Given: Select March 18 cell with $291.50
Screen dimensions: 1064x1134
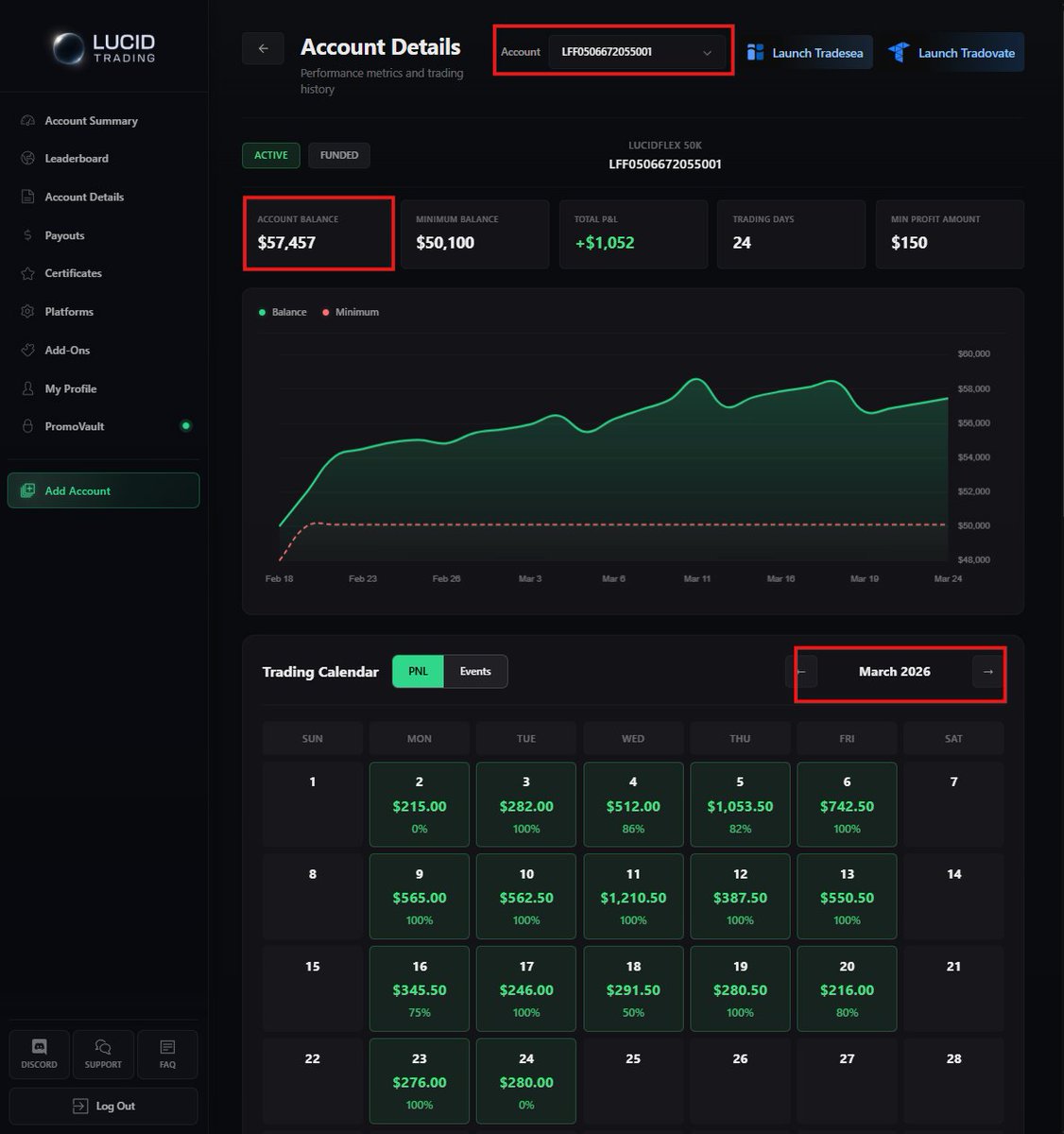Looking at the screenshot, I should tap(633, 988).
